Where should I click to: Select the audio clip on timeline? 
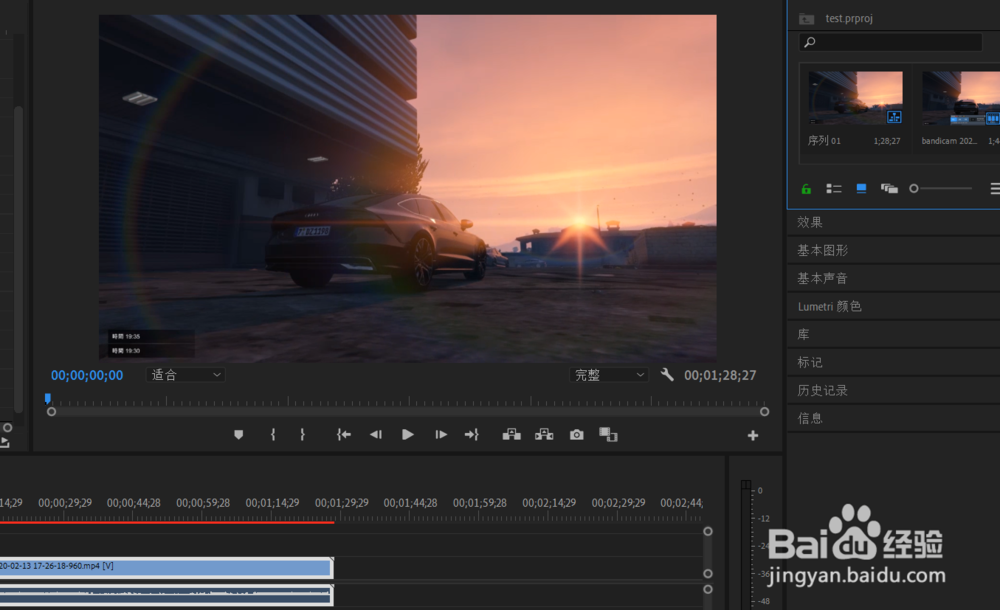click(166, 596)
